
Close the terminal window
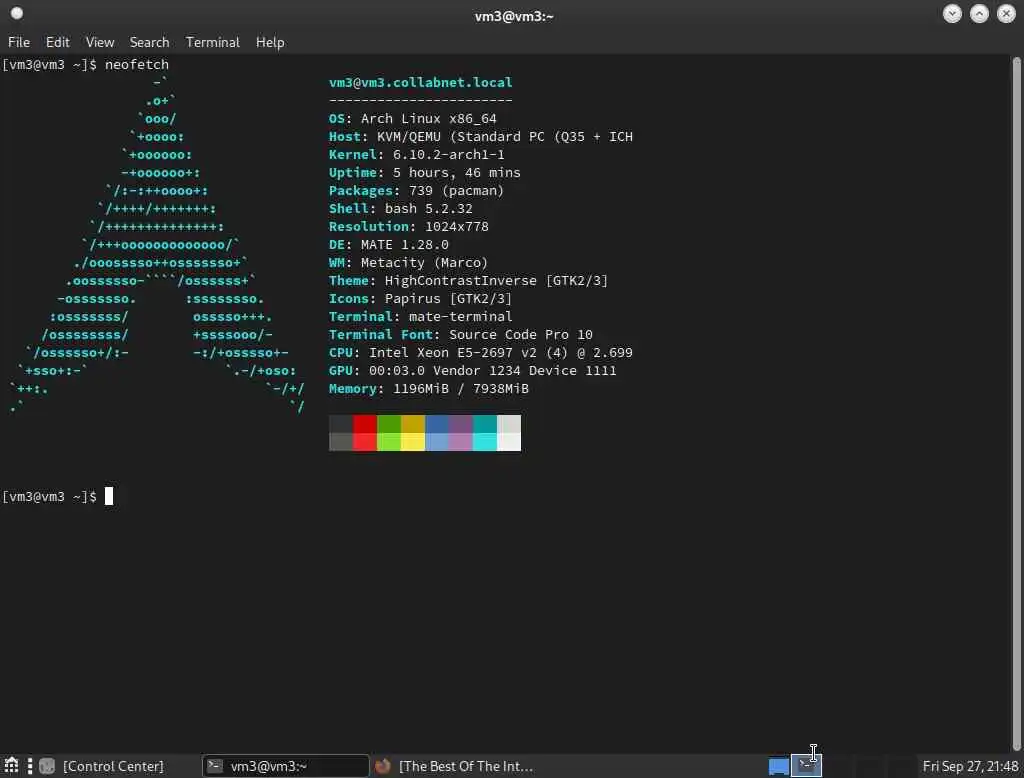[x=1006, y=14]
